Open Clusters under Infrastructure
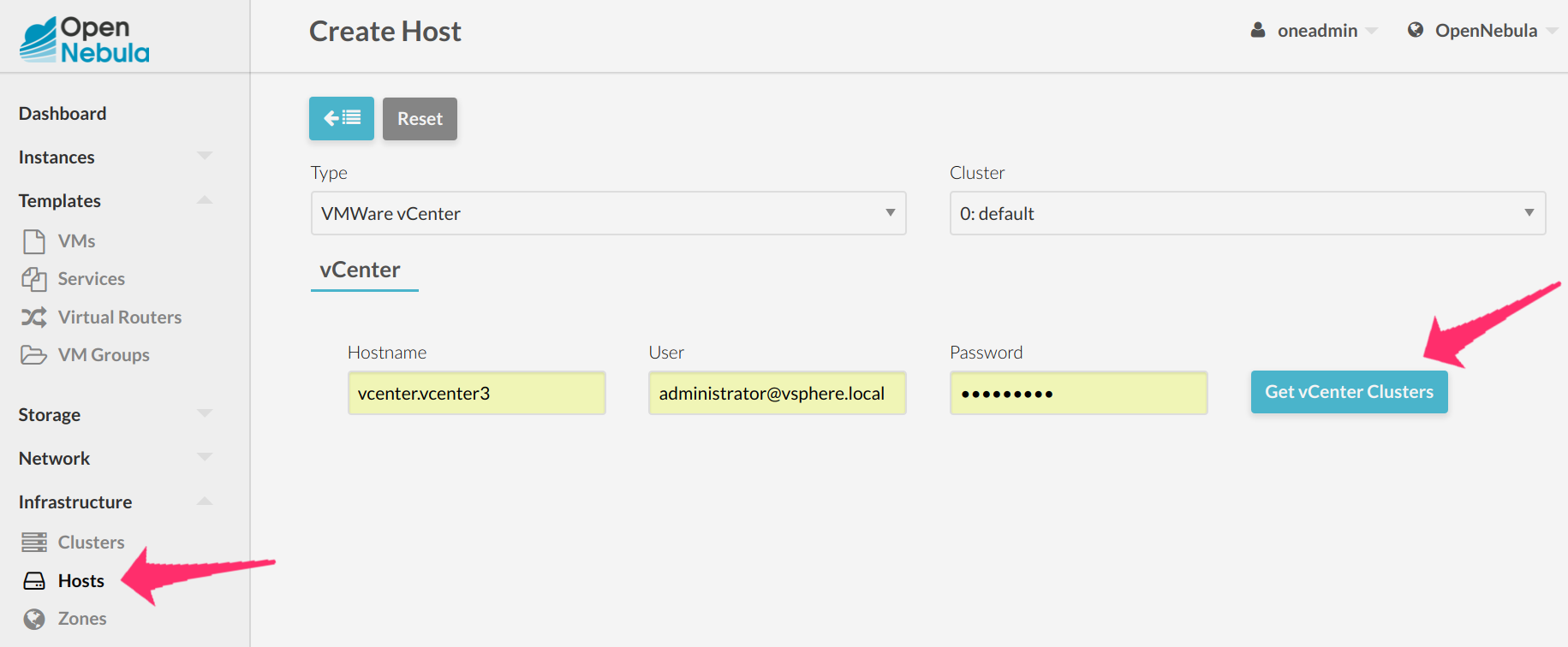Image resolution: width=1568 pixels, height=647 pixels. click(91, 543)
